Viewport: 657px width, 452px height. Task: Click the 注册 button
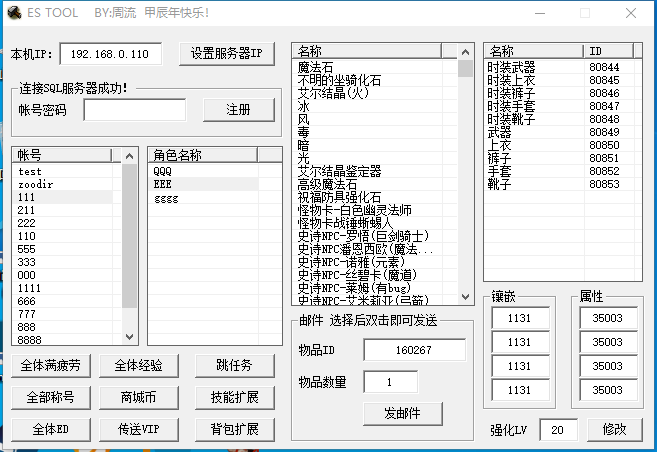pos(238,110)
